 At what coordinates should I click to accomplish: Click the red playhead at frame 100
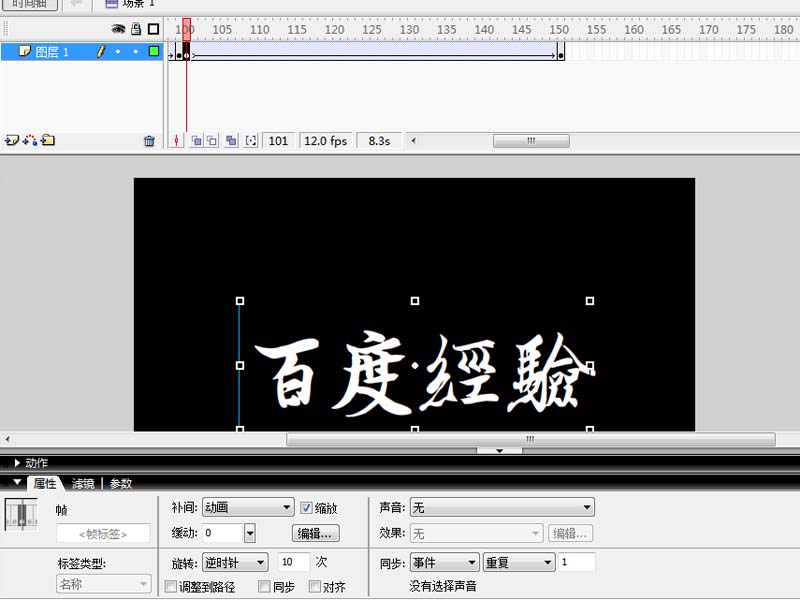187,29
